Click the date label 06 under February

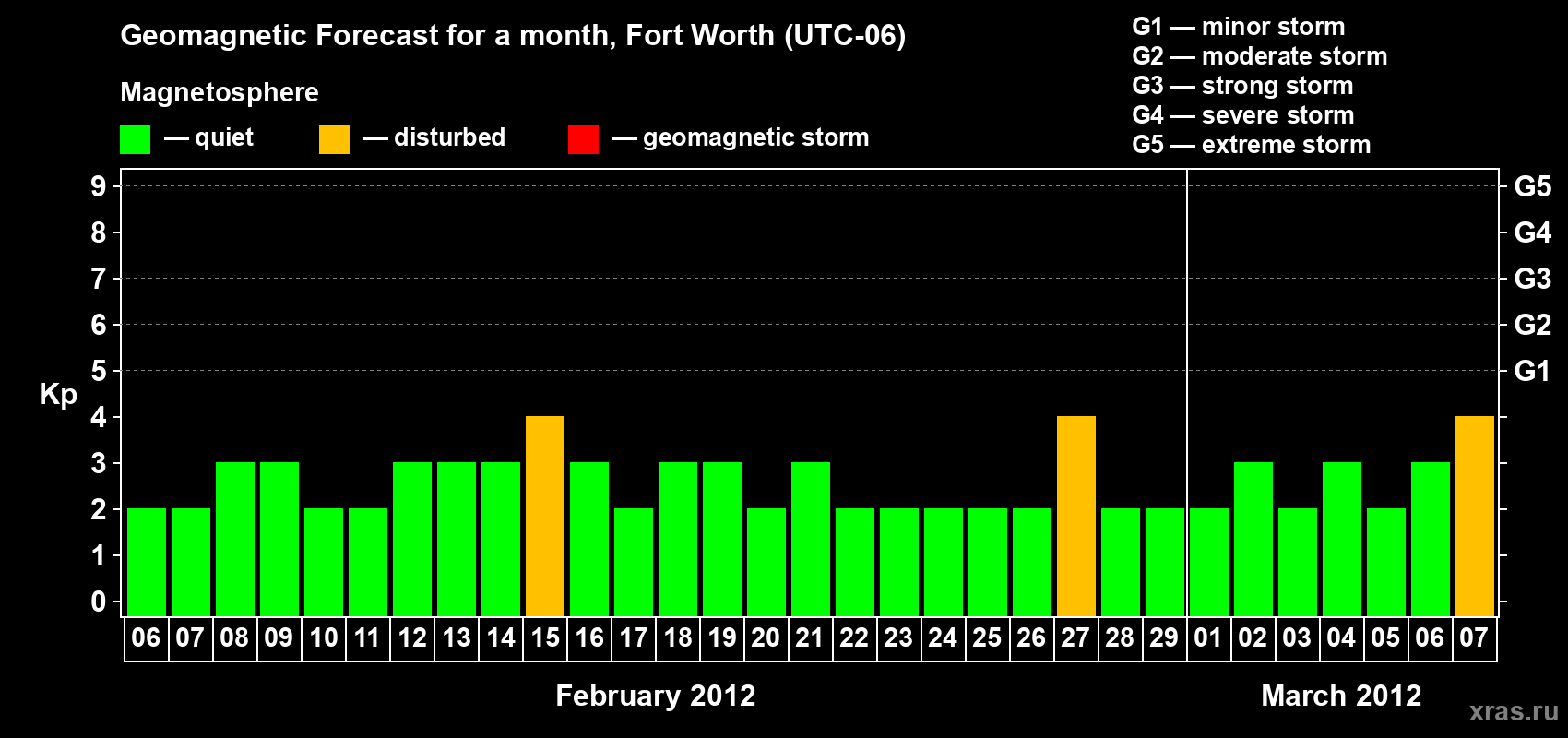click(146, 638)
